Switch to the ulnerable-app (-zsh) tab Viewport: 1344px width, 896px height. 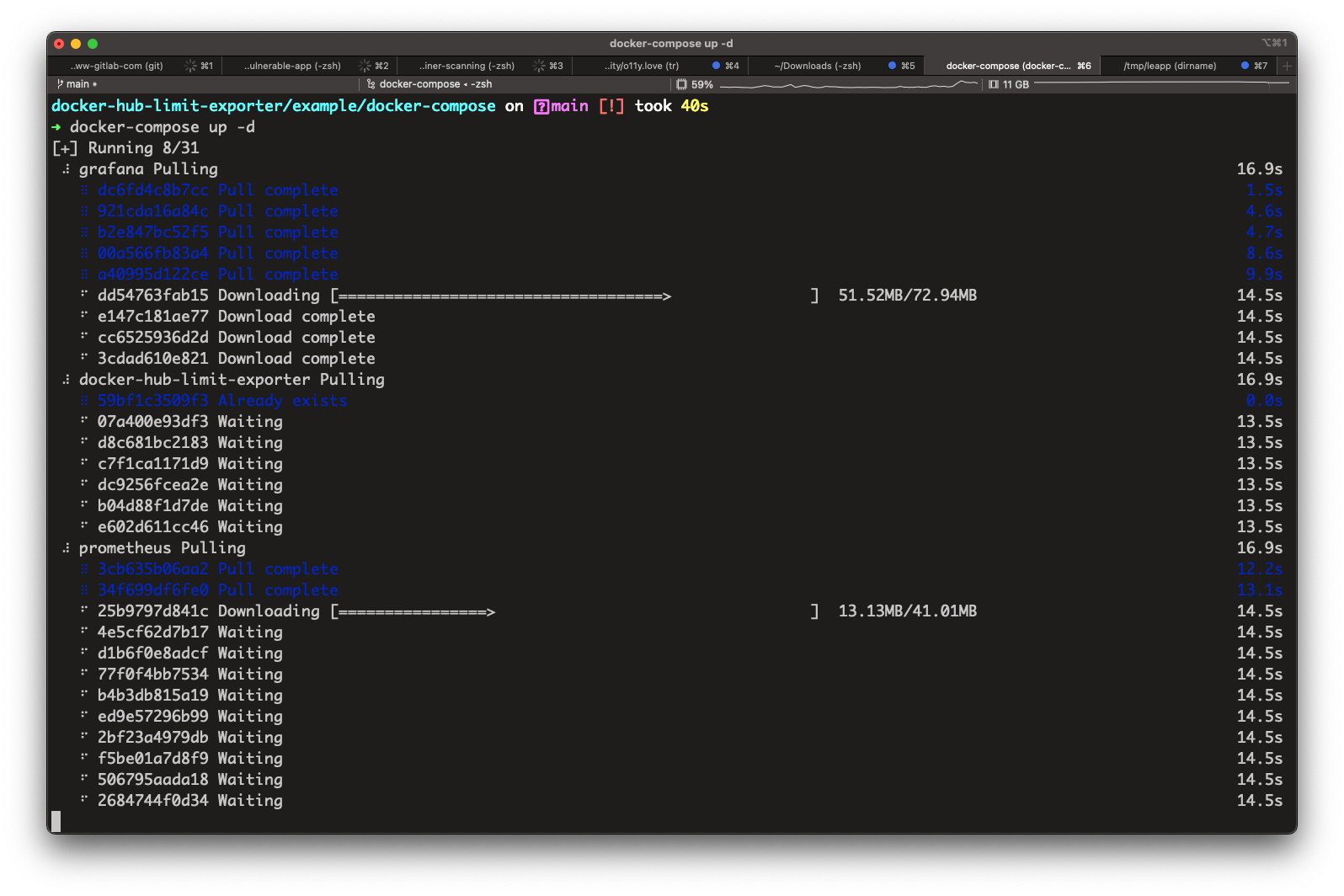point(292,66)
